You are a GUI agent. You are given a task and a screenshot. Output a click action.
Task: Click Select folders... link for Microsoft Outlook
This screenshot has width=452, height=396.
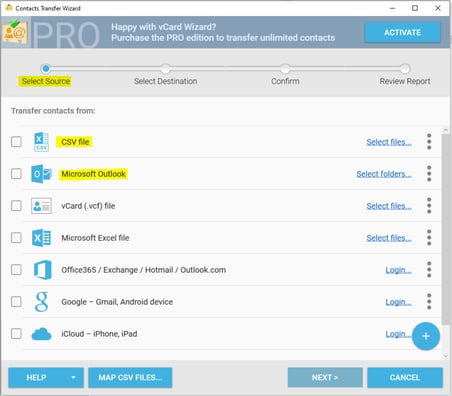pos(384,174)
